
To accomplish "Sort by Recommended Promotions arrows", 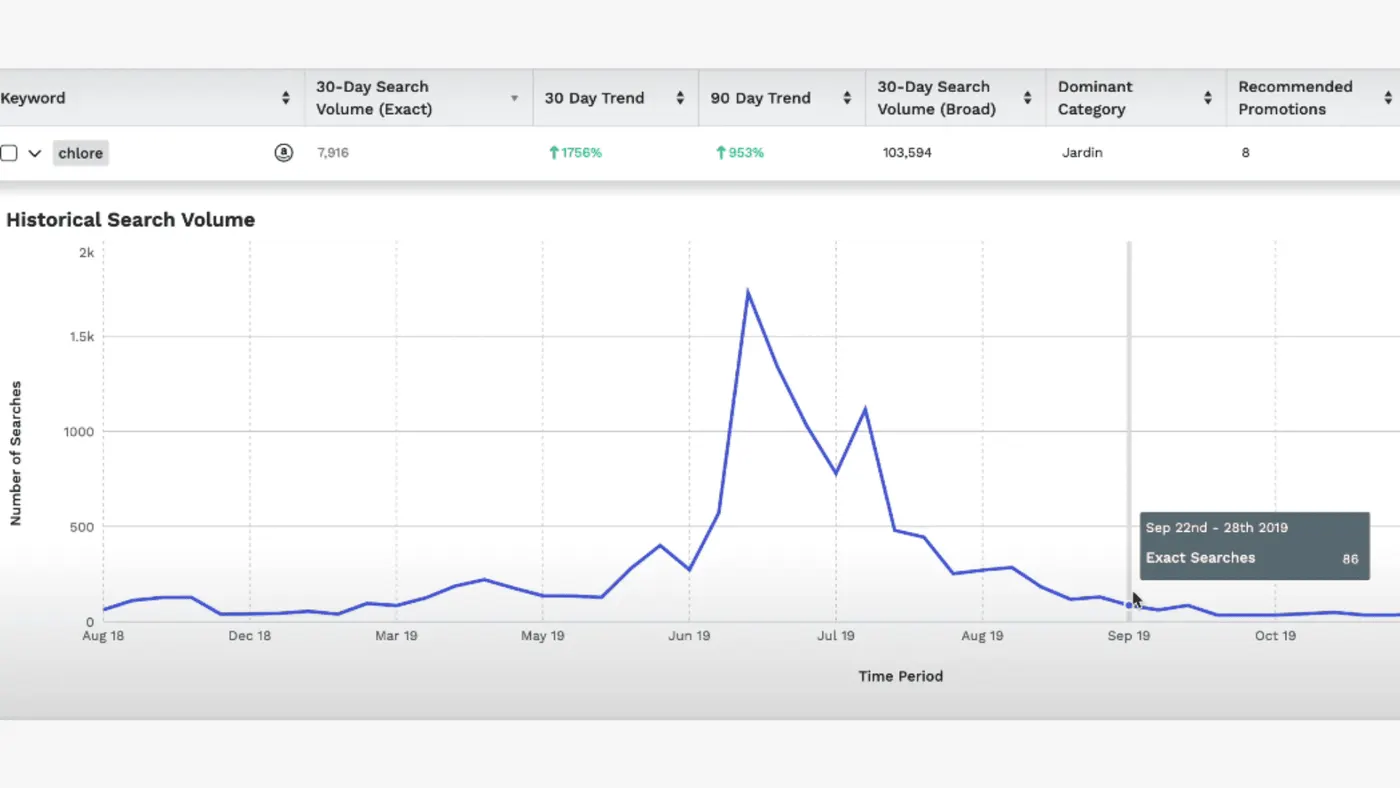I will (1388, 98).
